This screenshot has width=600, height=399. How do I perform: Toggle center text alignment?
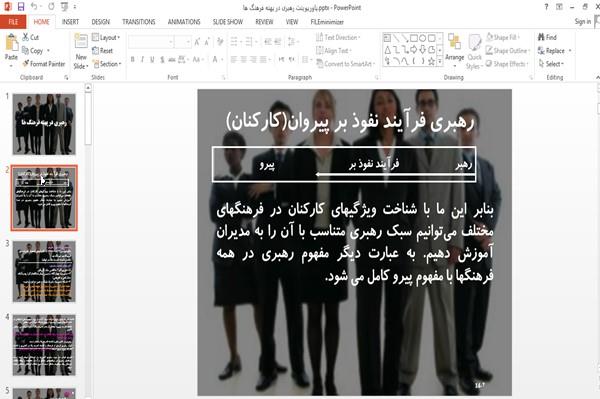243,59
